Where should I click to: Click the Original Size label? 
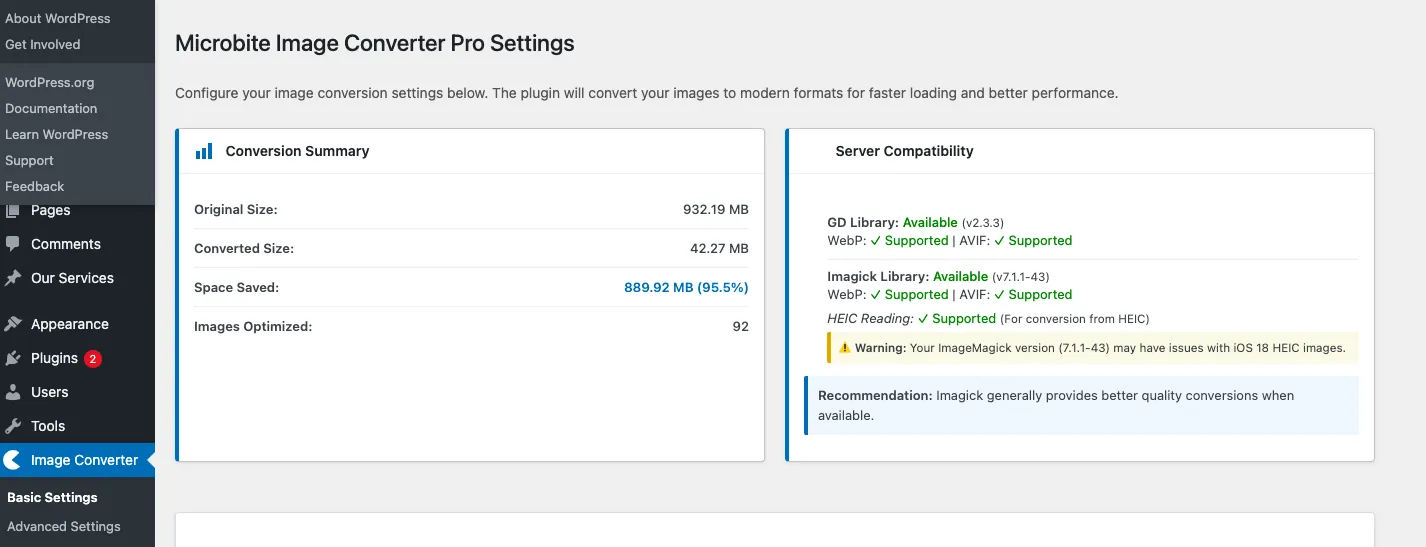coord(236,210)
